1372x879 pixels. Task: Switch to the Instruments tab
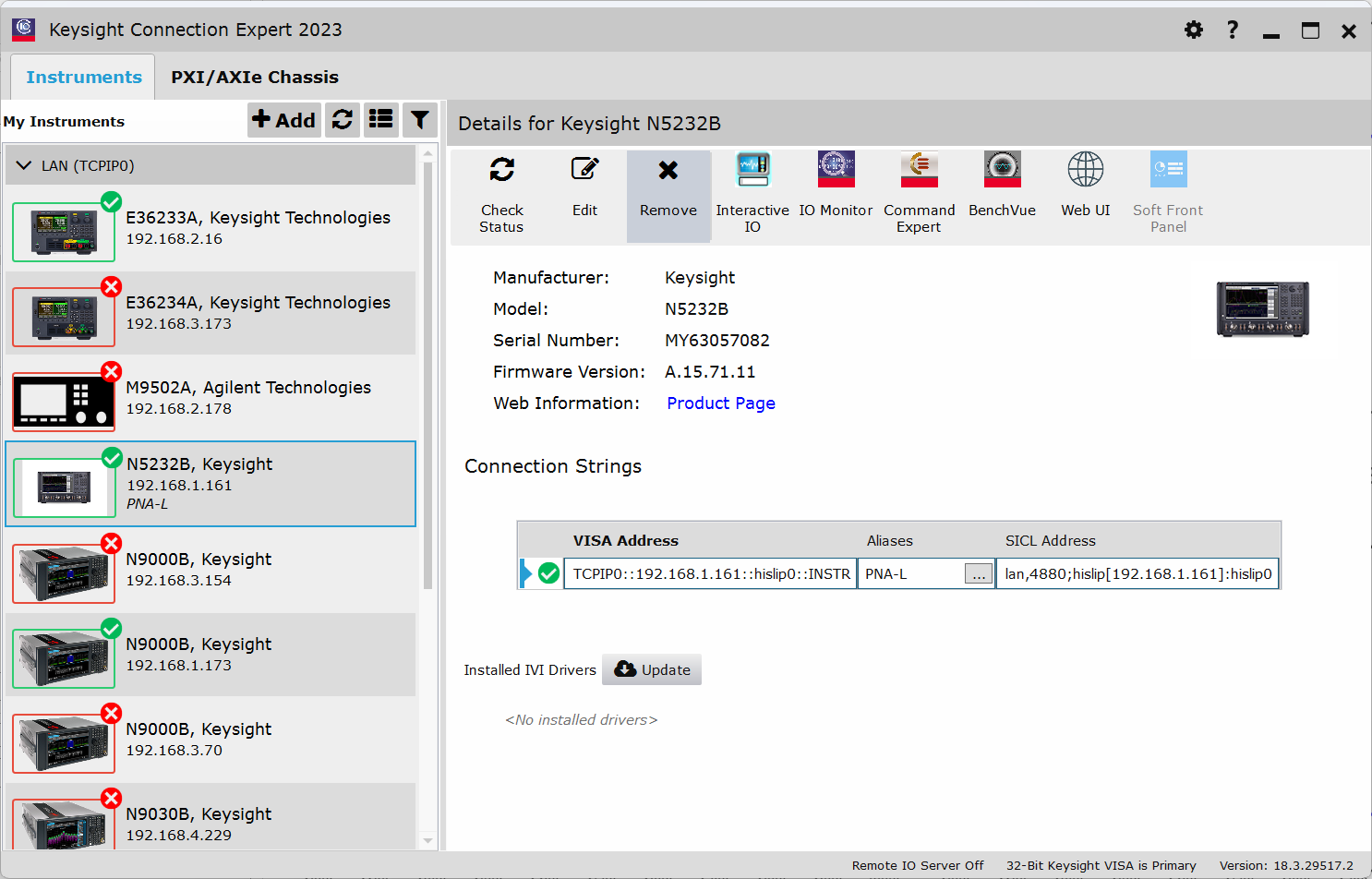click(84, 78)
